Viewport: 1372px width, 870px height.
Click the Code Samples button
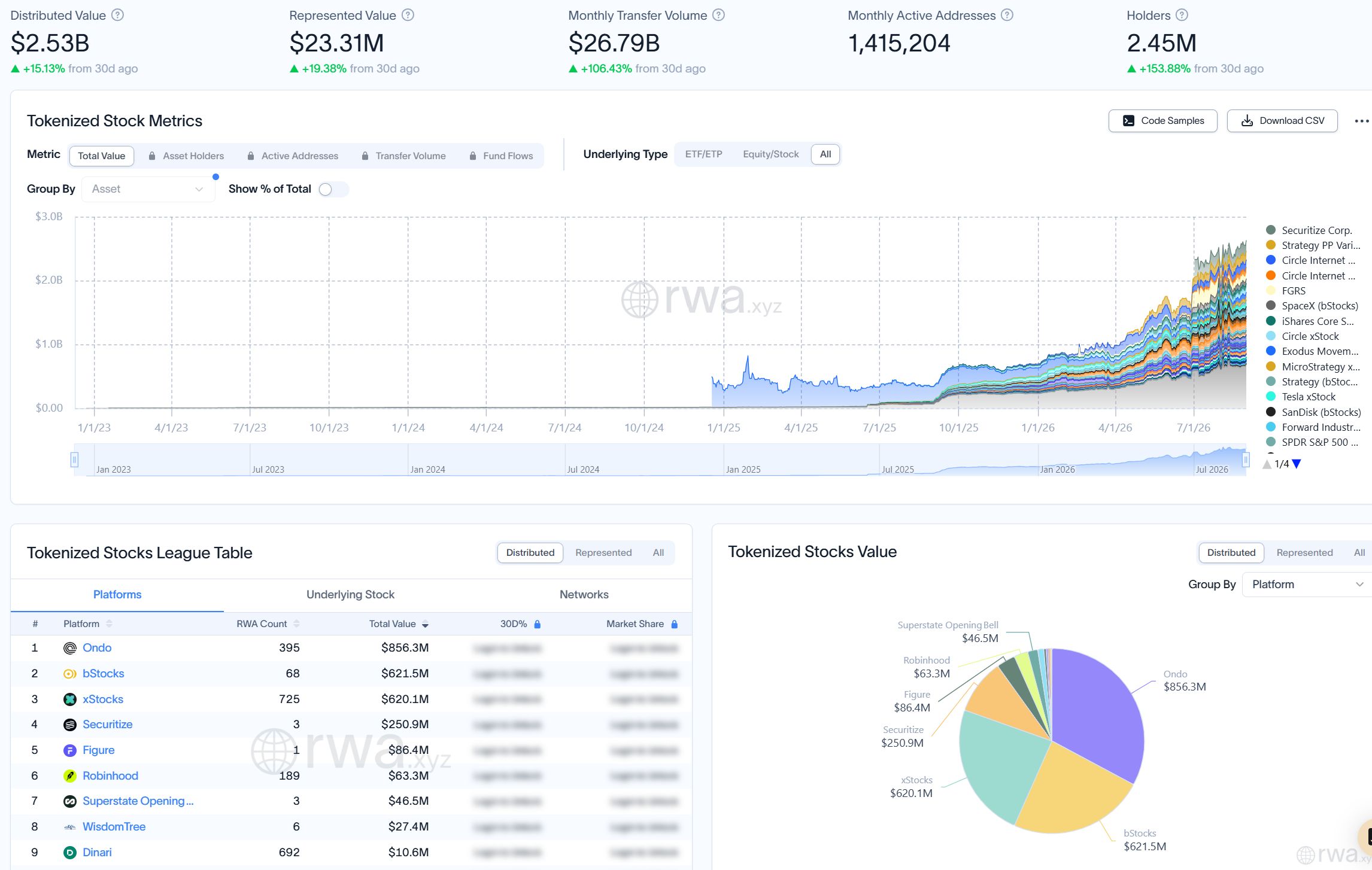tap(1162, 121)
